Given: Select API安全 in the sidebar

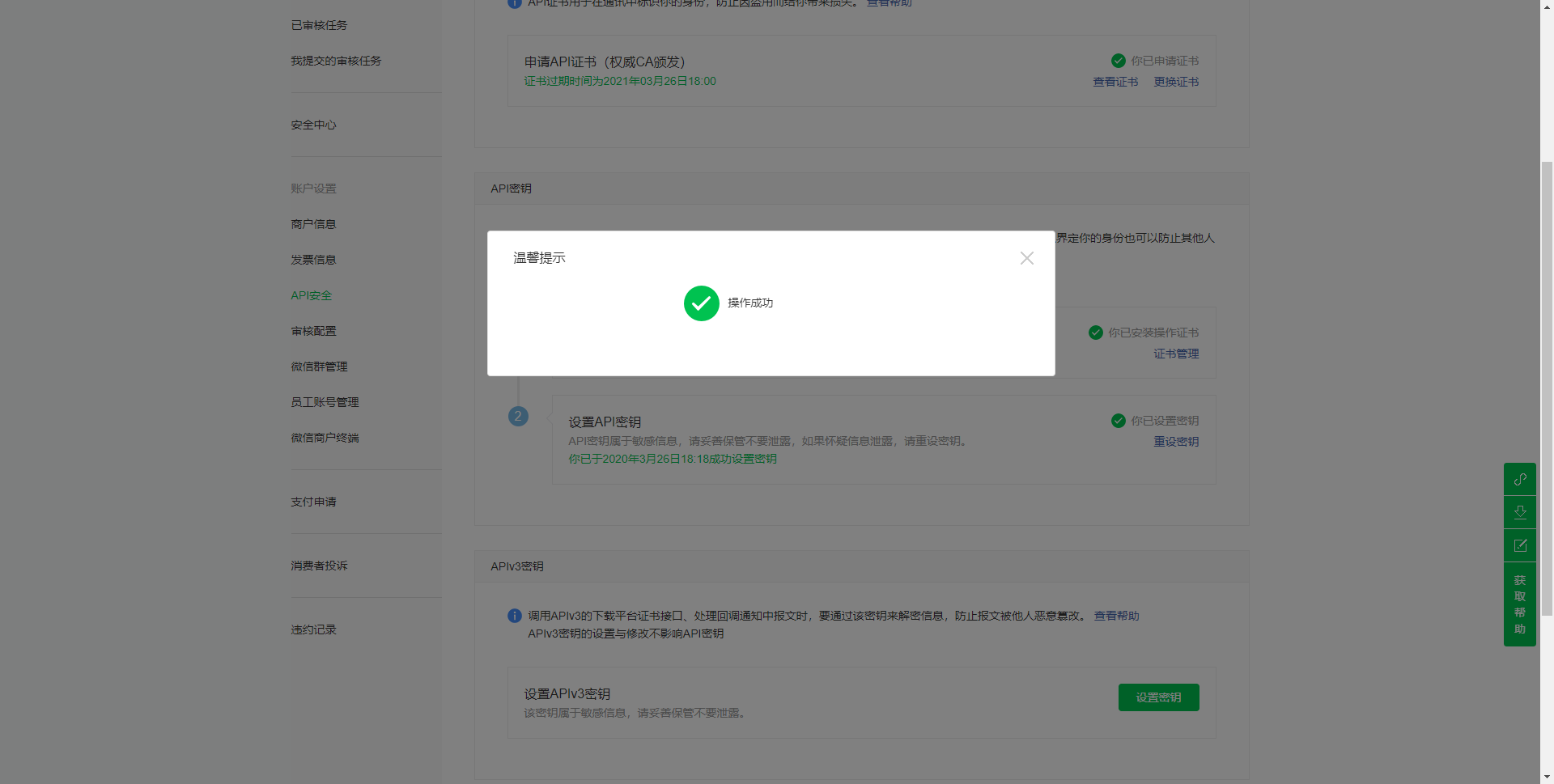Looking at the screenshot, I should point(311,295).
